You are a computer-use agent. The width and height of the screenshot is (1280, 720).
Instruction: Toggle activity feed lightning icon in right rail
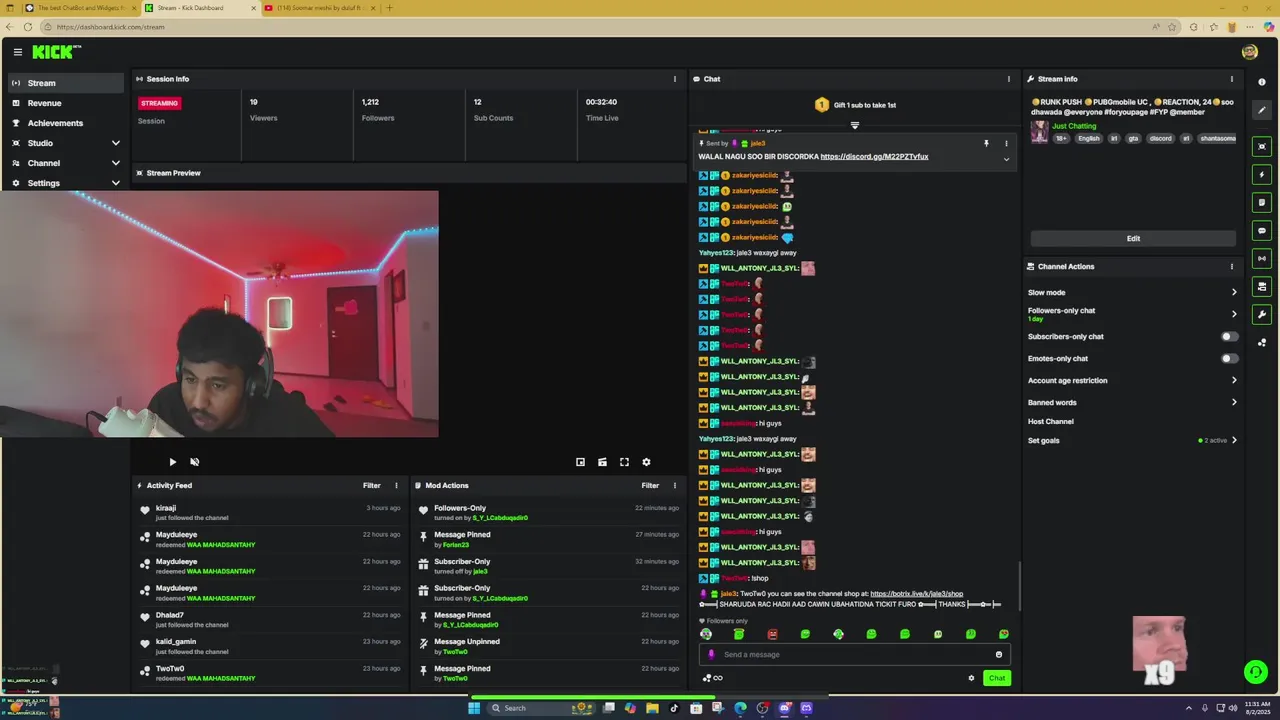coord(1262,175)
